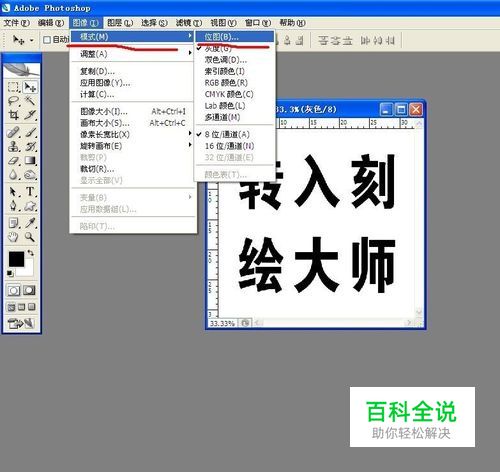Choose RGB 颜色(R) mode
500x472 pixels.
pos(235,83)
